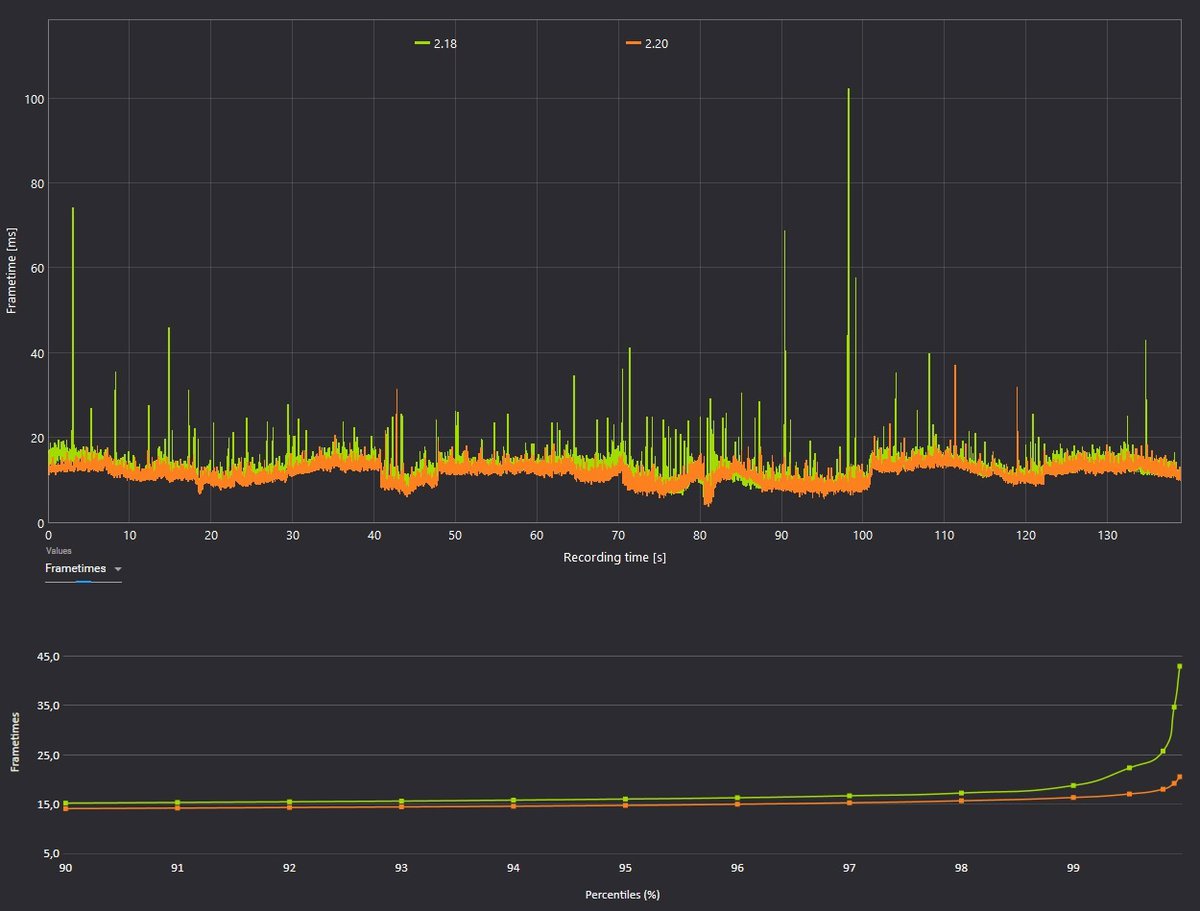
Task: Select green curve marker at 97th percentile
Action: click(x=849, y=796)
